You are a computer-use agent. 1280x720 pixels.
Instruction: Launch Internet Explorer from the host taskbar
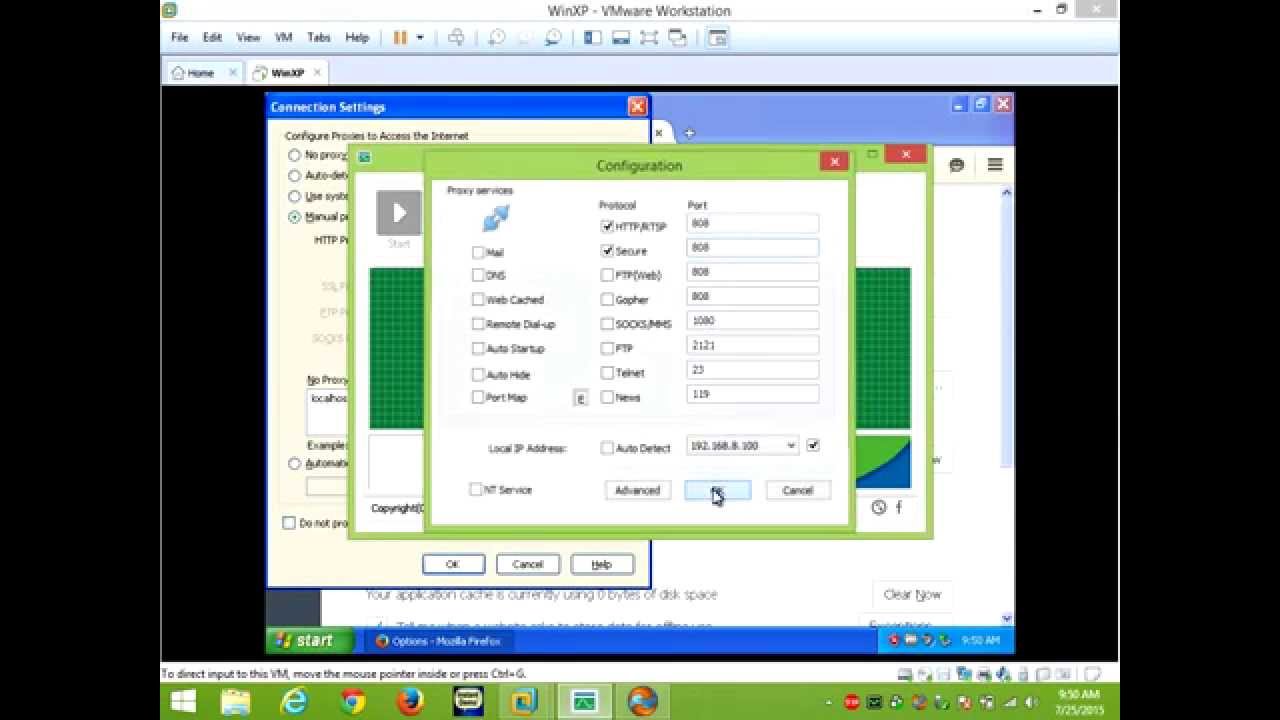[294, 702]
